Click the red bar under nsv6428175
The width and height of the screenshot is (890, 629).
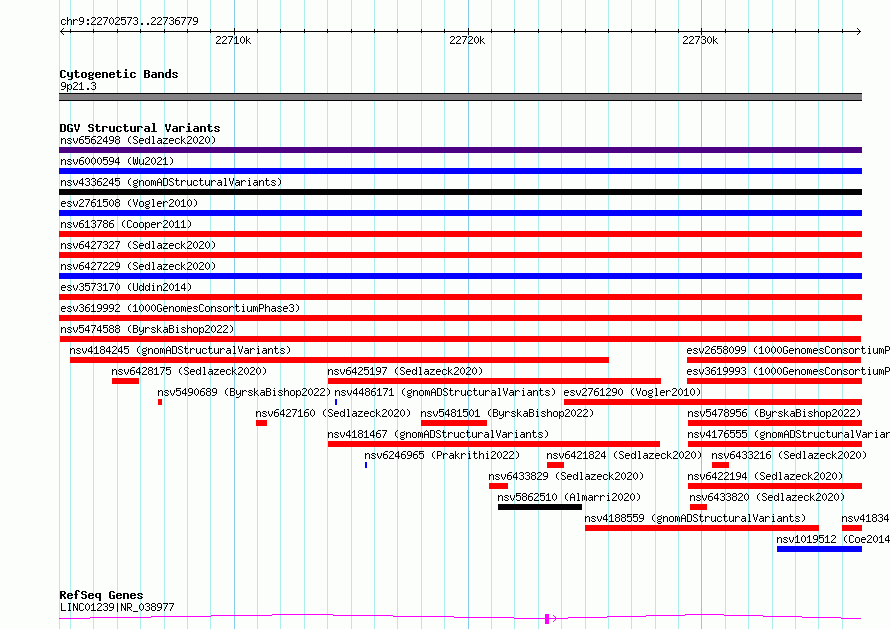[125, 381]
